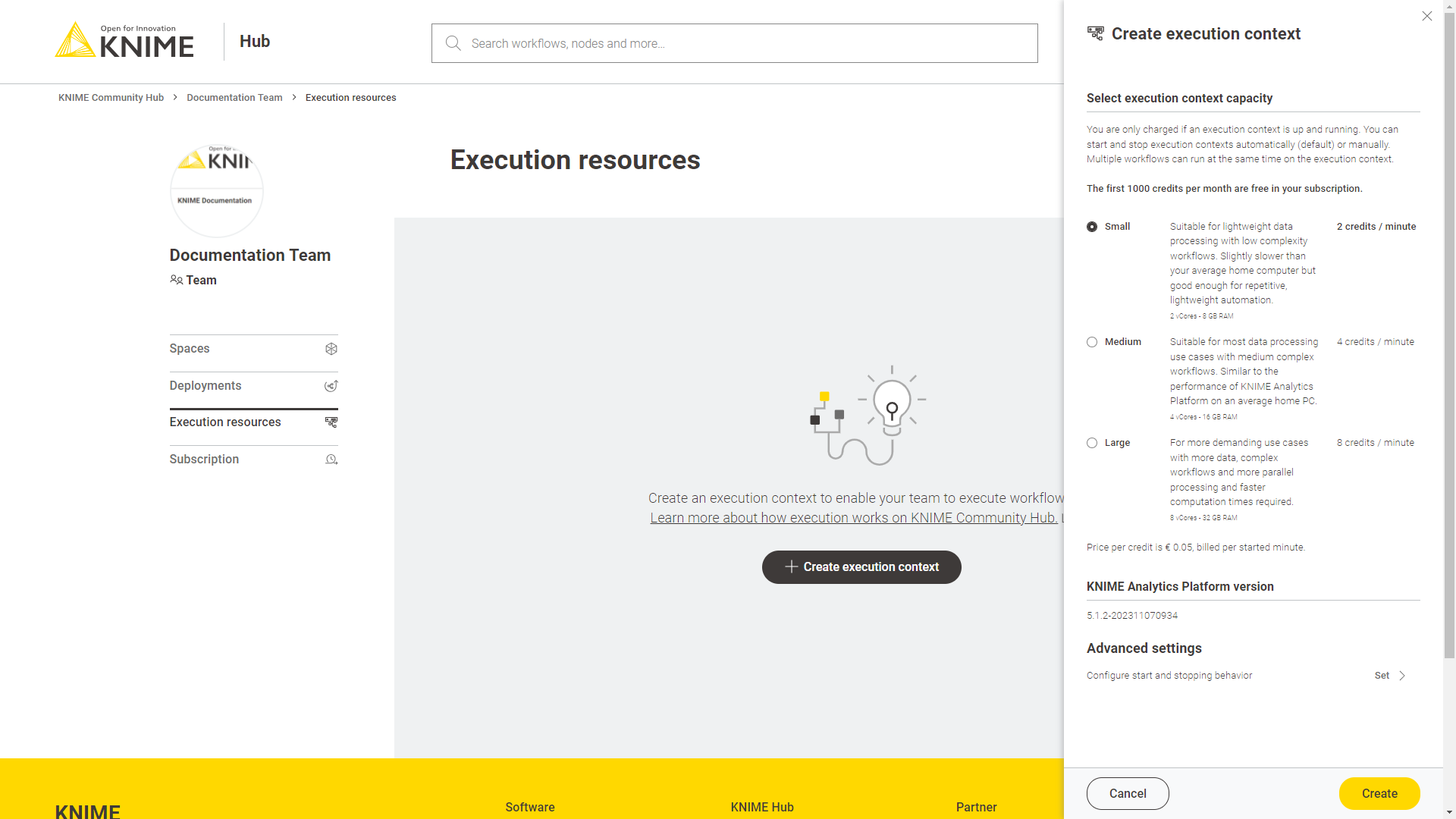Click the KNIME logo in header
Image resolution: width=1456 pixels, height=819 pixels.
click(x=124, y=41)
